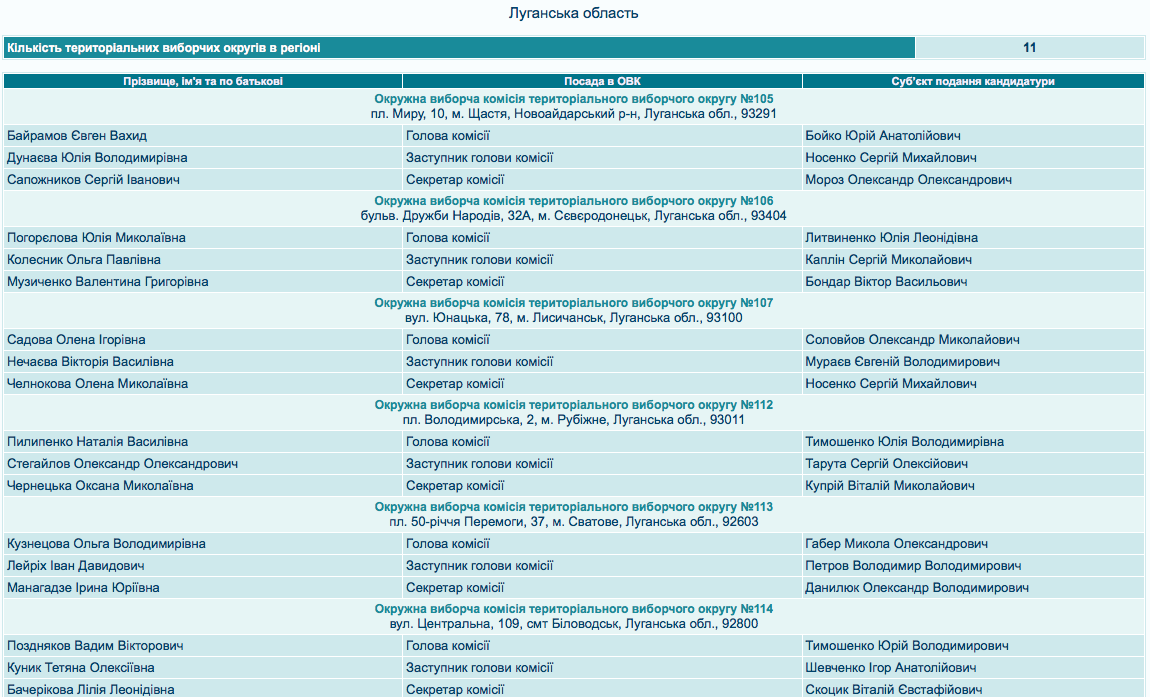Click the district commission №114 heading
Image resolution: width=1150 pixels, height=697 pixels.
[574, 609]
